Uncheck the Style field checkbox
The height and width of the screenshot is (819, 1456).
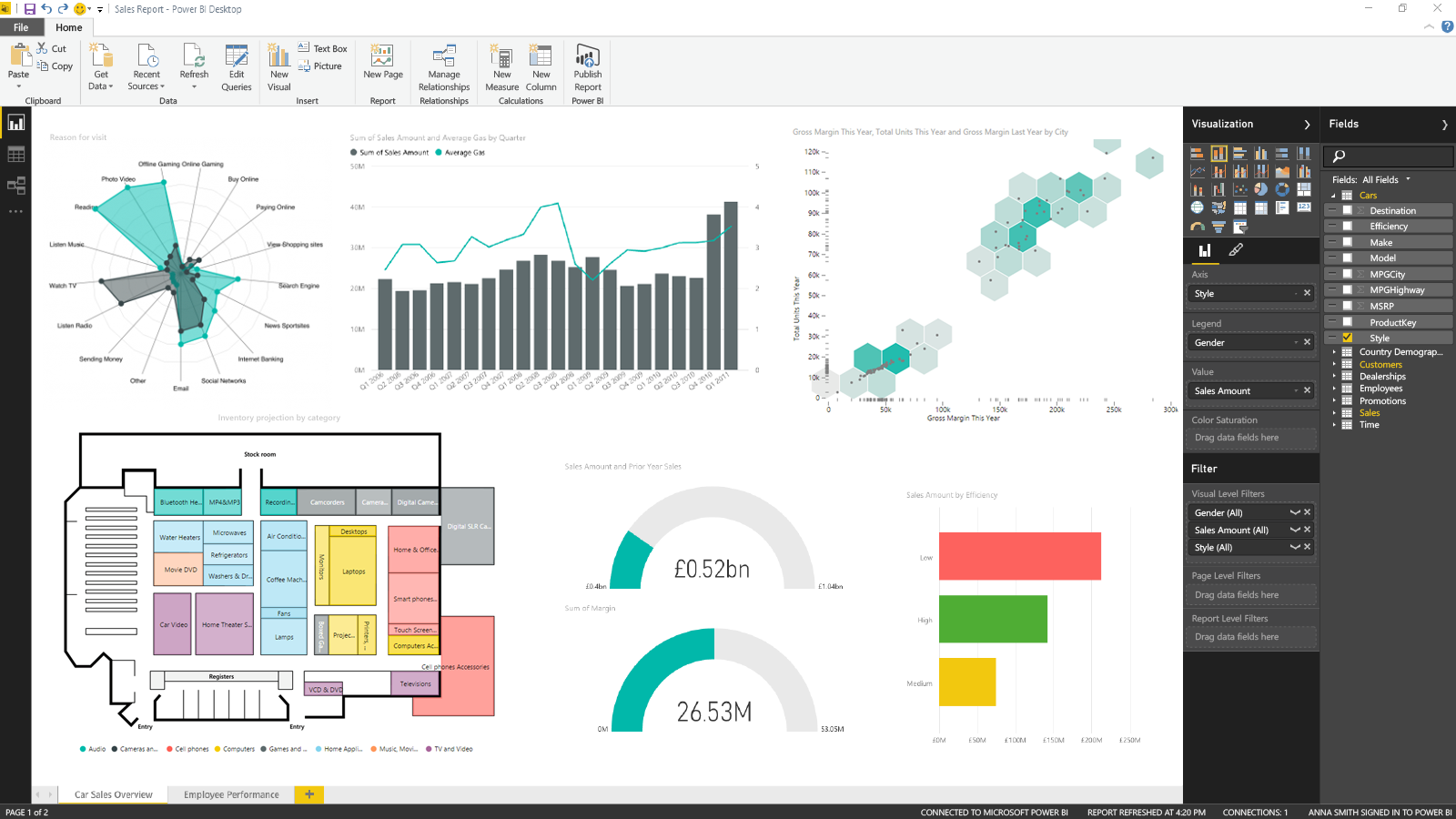click(x=1348, y=338)
